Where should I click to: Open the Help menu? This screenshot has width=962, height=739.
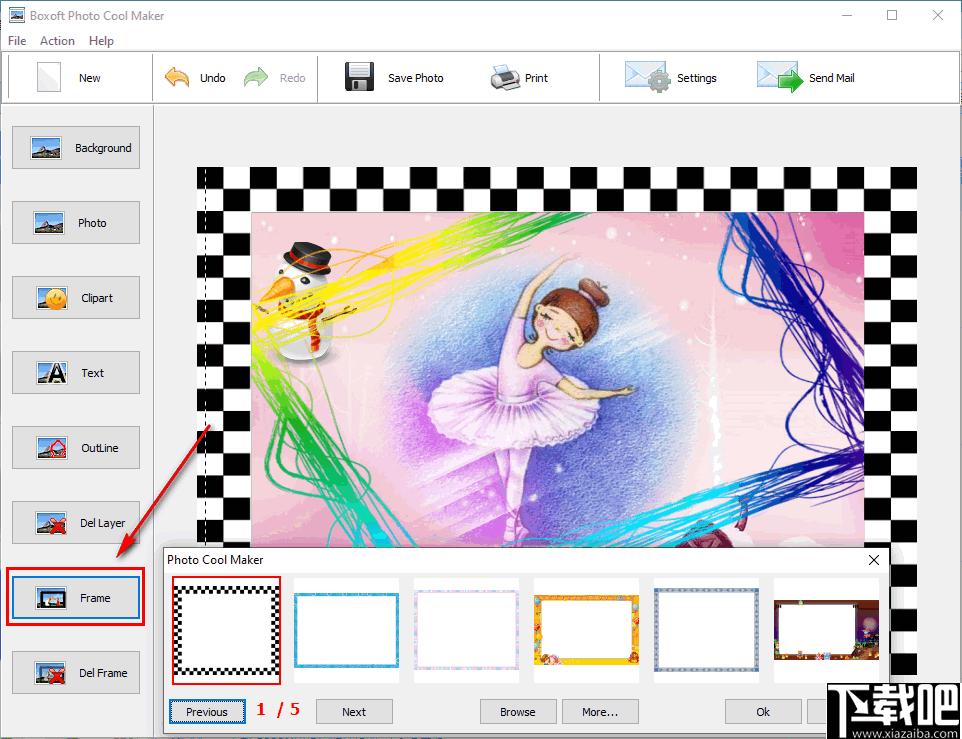[x=101, y=40]
